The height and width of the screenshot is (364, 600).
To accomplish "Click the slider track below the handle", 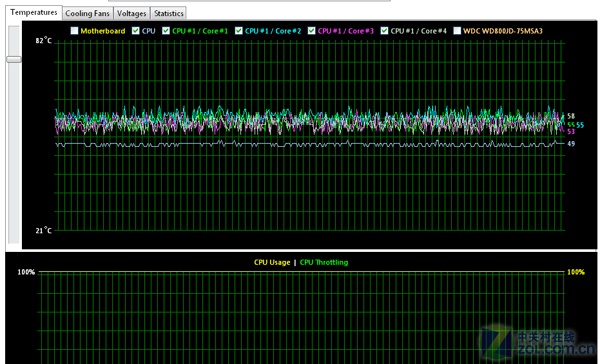I will pos(14,153).
